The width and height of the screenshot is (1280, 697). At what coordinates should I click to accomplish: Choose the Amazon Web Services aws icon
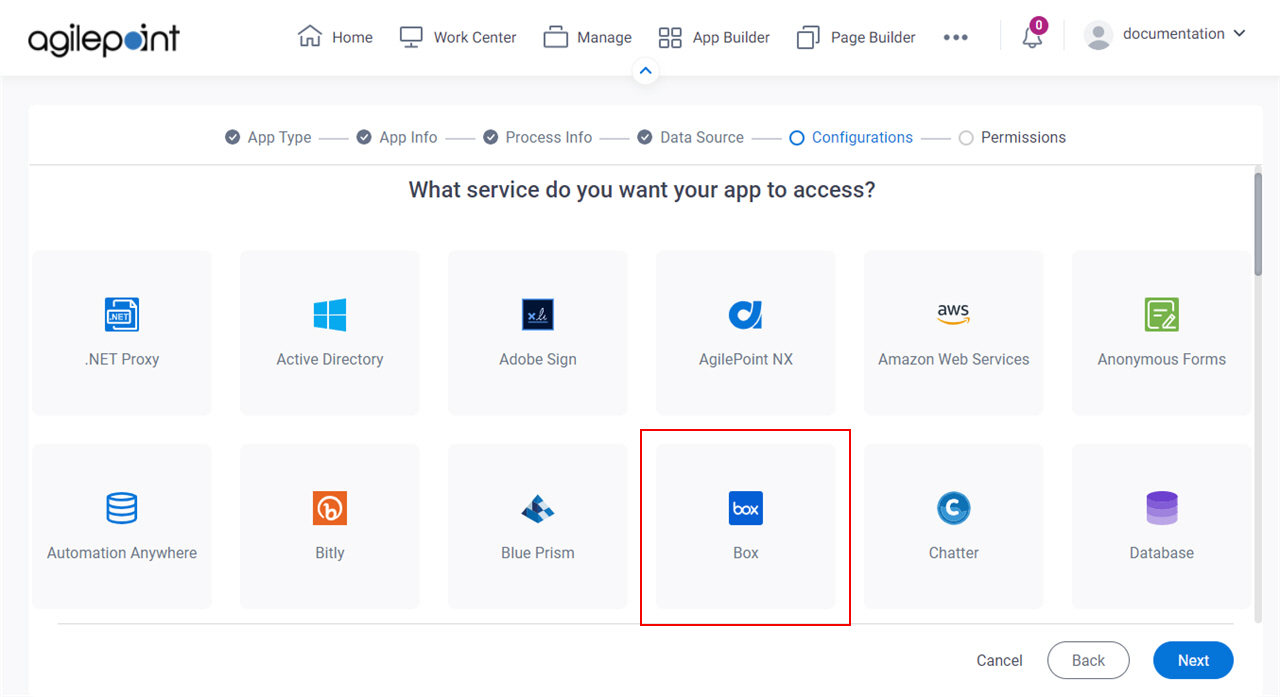(954, 315)
